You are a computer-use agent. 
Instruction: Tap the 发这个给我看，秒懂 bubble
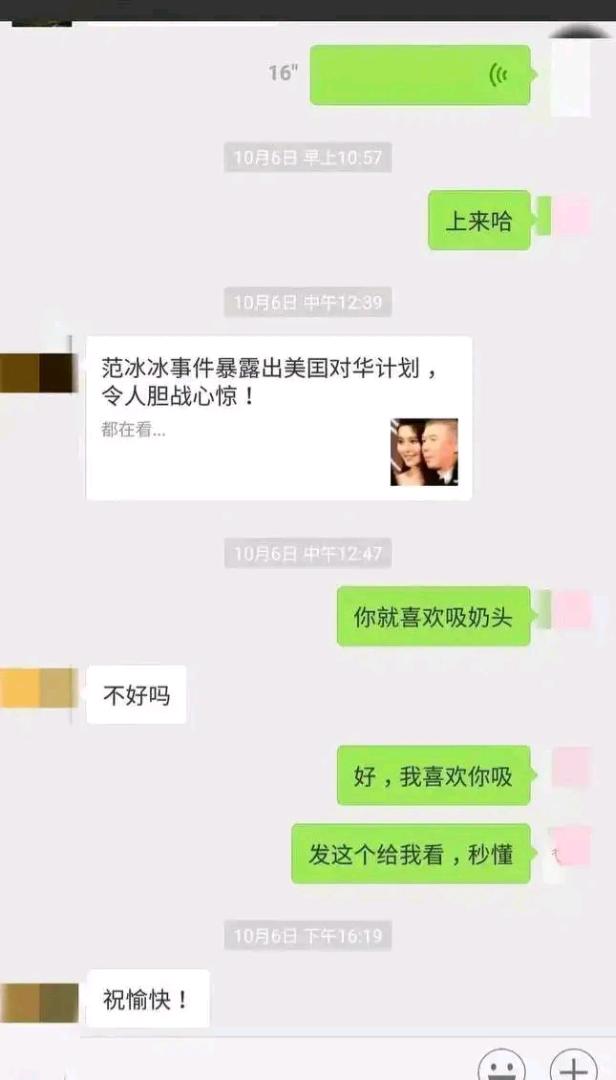click(x=411, y=854)
